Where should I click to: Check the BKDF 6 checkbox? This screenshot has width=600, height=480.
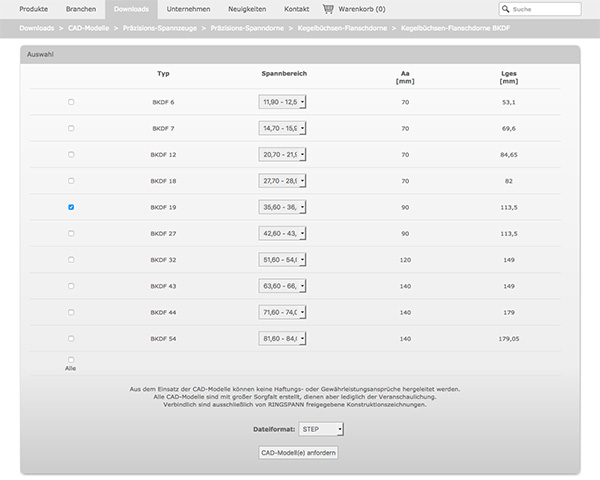click(x=71, y=102)
